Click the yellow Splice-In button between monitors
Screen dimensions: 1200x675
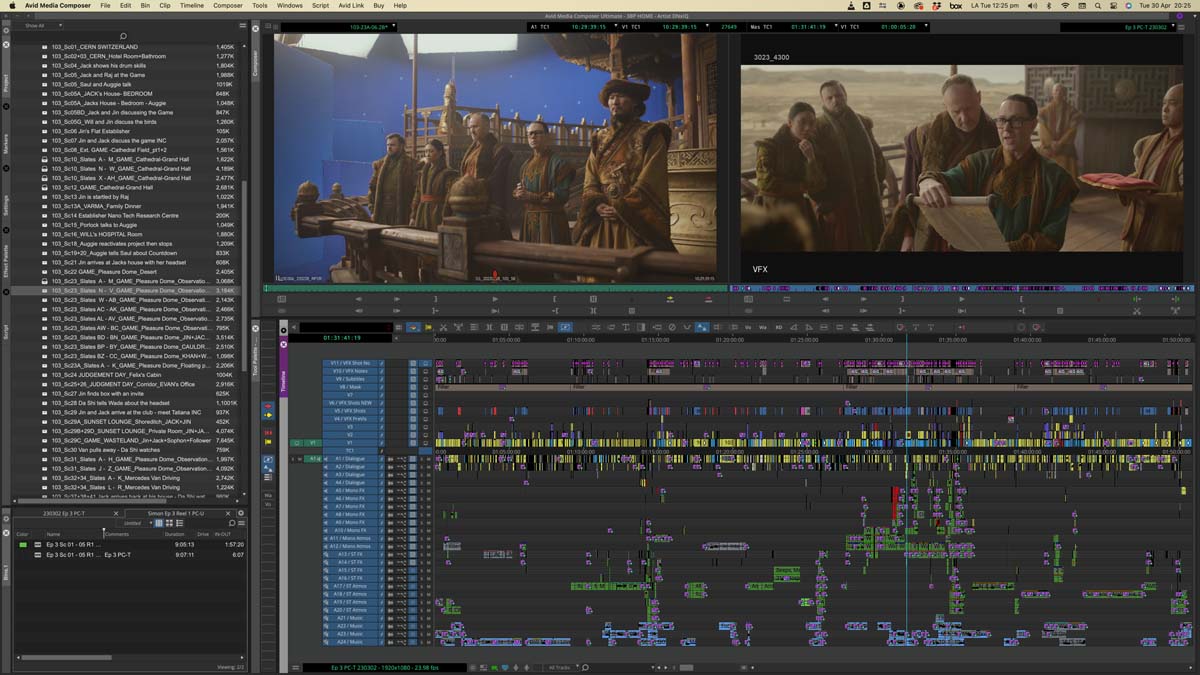tap(670, 299)
